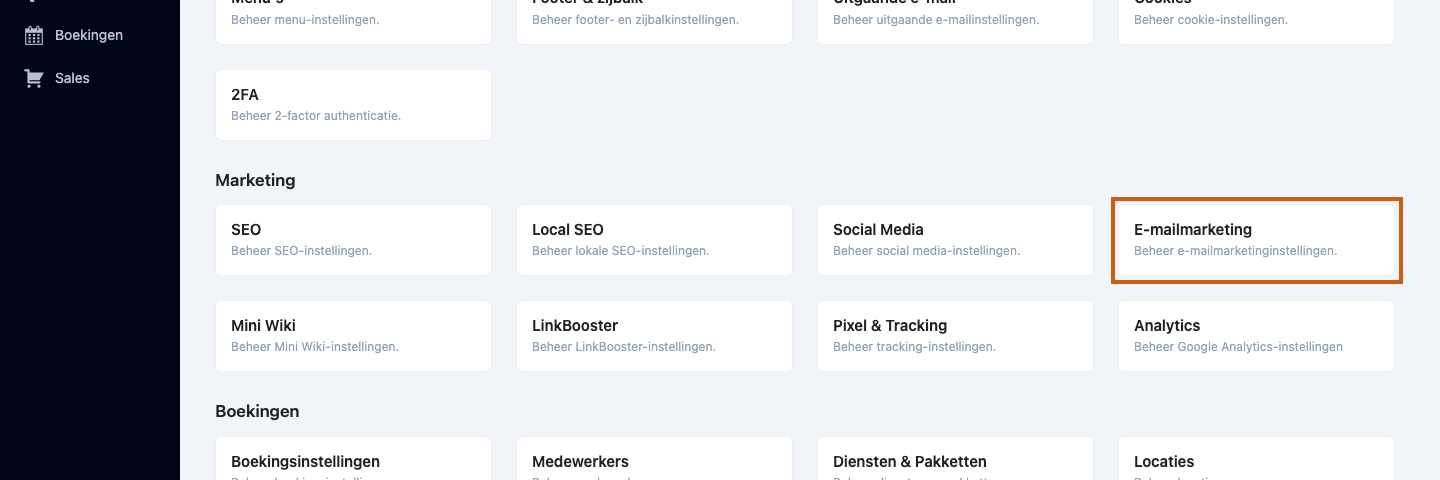Select the Local SEO settings card
Image resolution: width=1440 pixels, height=480 pixels.
click(654, 240)
